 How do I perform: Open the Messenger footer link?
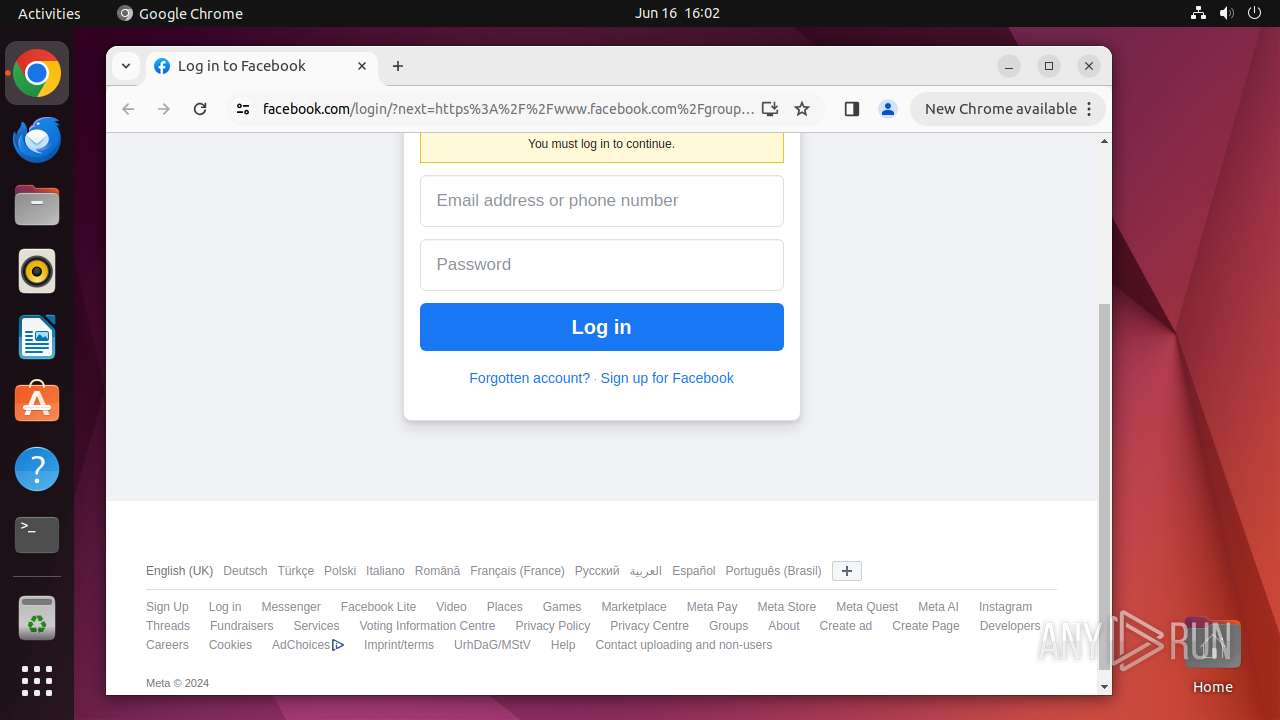click(291, 607)
